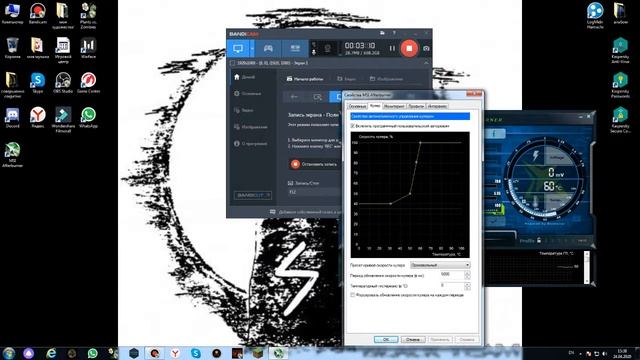
Task: Open the General tab in Afterburner properties
Action: (x=357, y=106)
